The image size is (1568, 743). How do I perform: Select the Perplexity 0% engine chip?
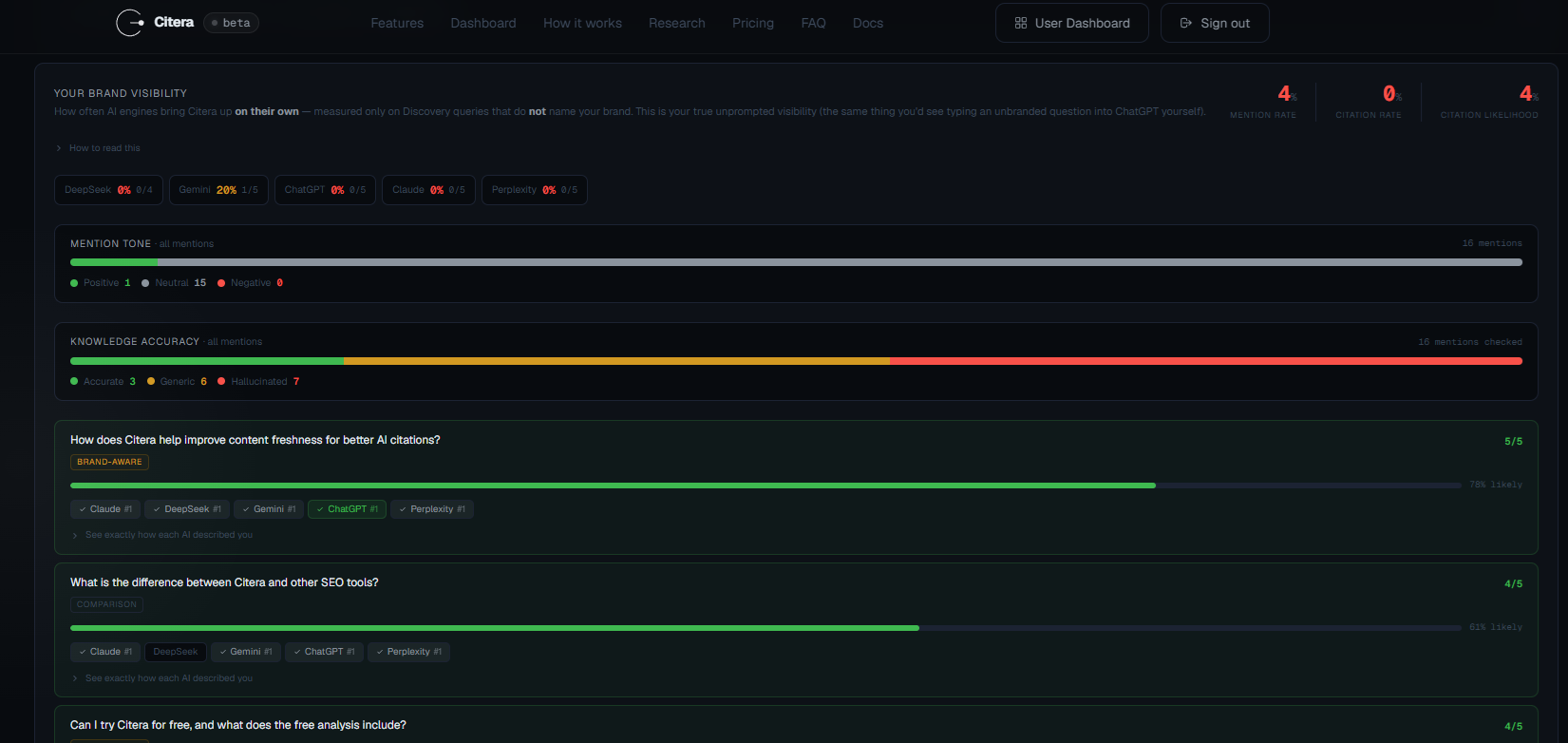point(535,190)
